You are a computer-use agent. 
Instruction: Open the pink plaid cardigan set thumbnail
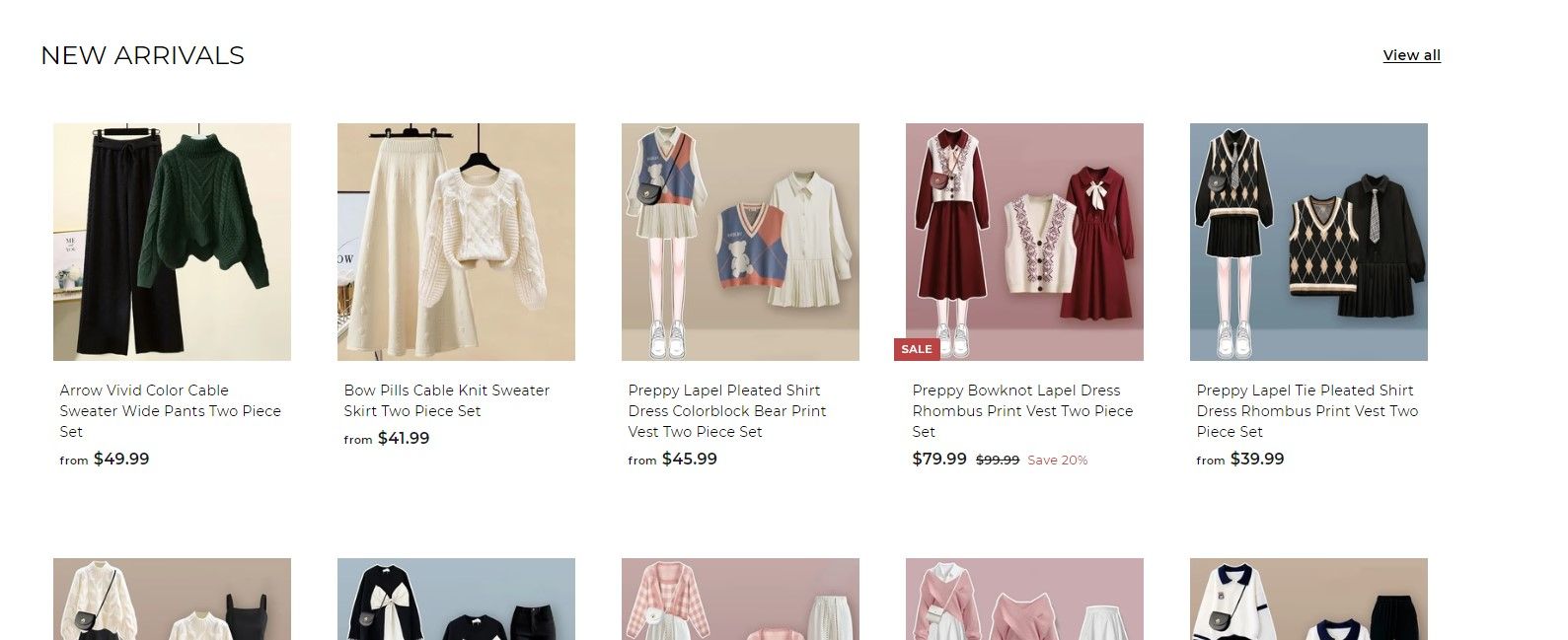click(740, 599)
